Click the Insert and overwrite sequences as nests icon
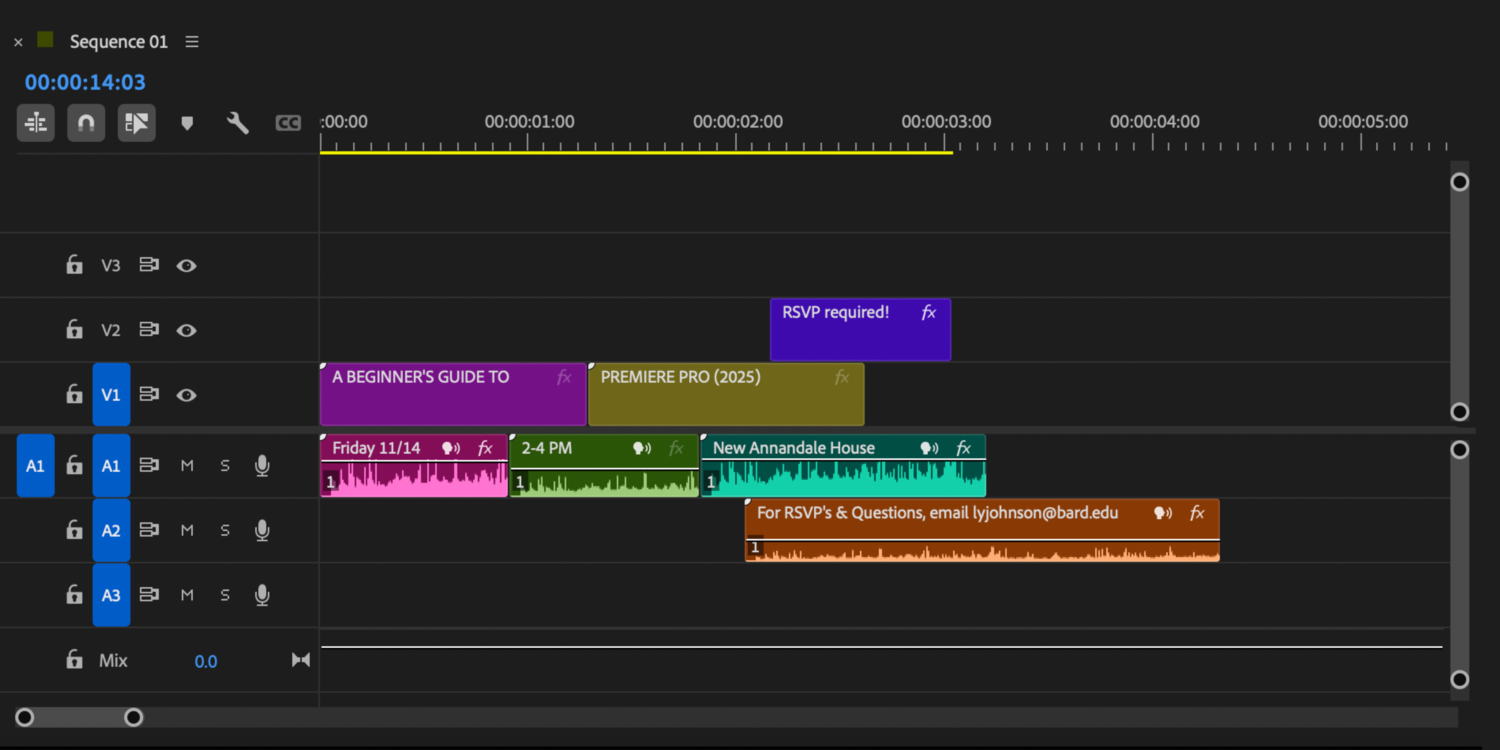This screenshot has width=1500, height=750. click(36, 123)
